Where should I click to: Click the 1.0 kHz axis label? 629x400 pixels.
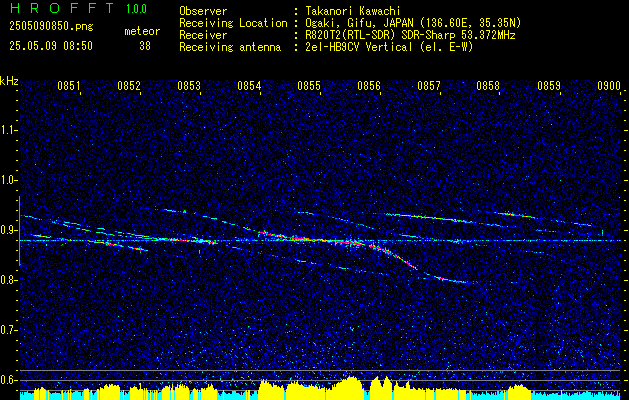(9, 180)
